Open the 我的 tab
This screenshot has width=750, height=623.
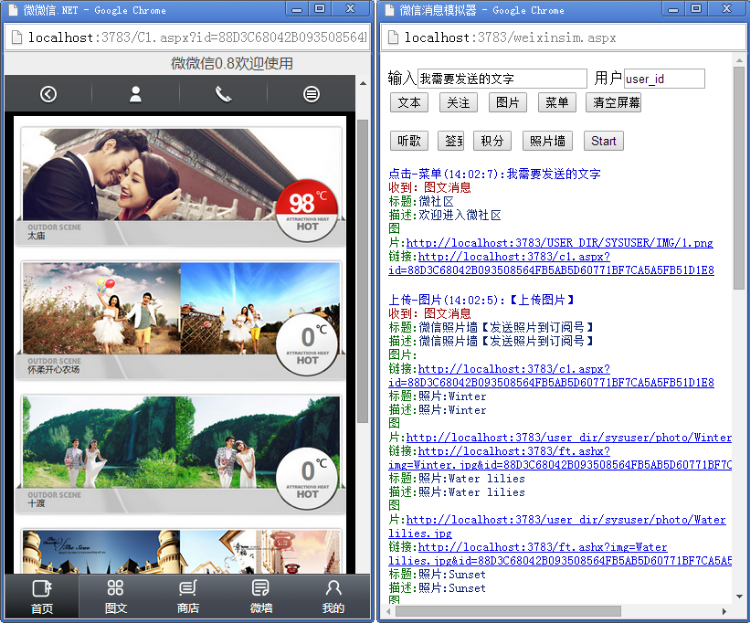tap(333, 596)
